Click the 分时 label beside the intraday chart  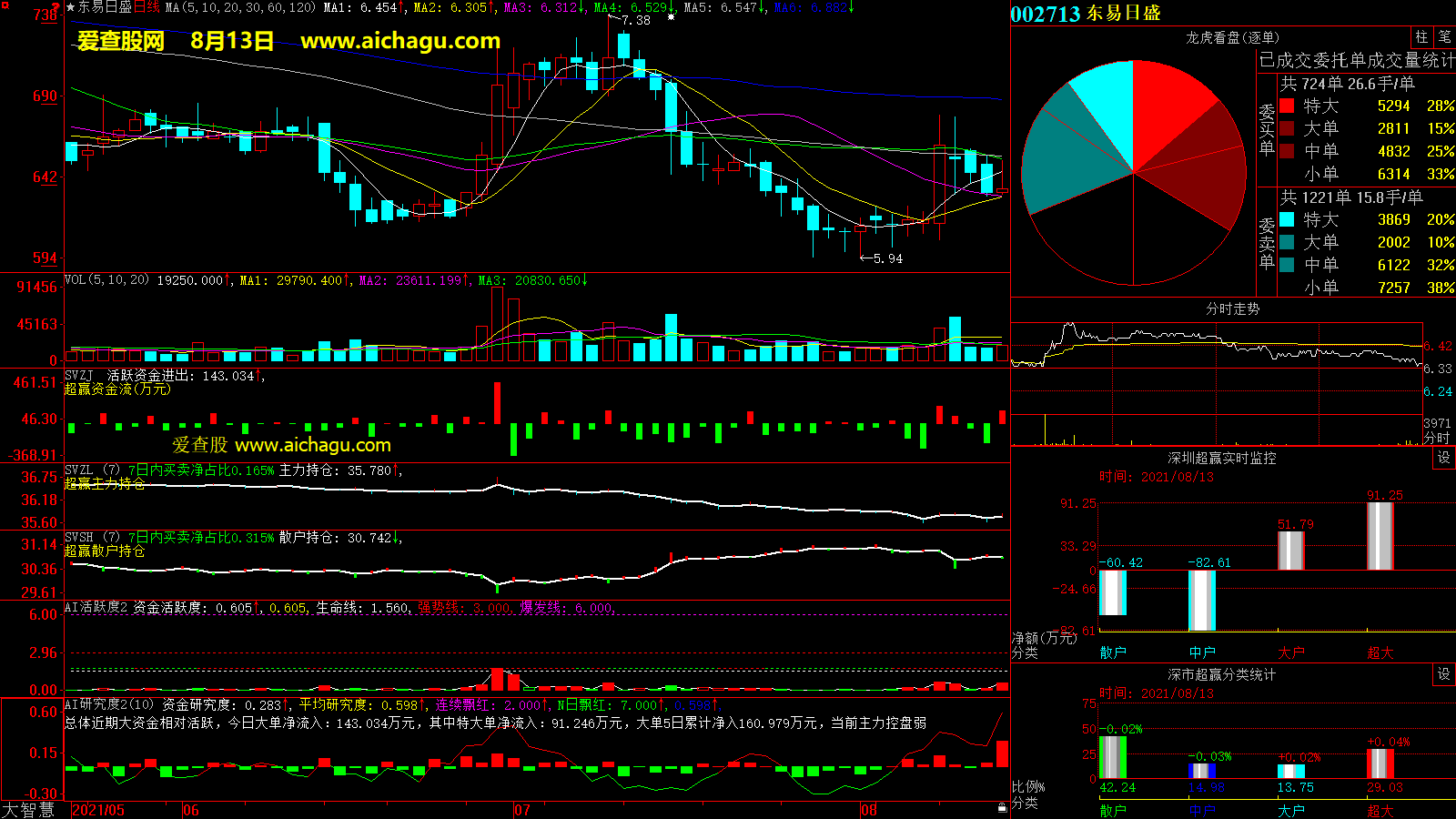[x=1437, y=438]
